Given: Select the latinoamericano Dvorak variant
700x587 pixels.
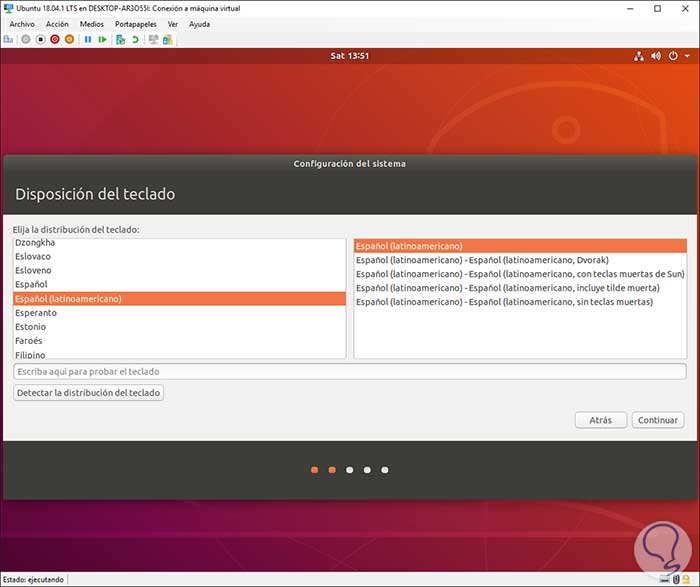Looking at the screenshot, I should pos(520,260).
